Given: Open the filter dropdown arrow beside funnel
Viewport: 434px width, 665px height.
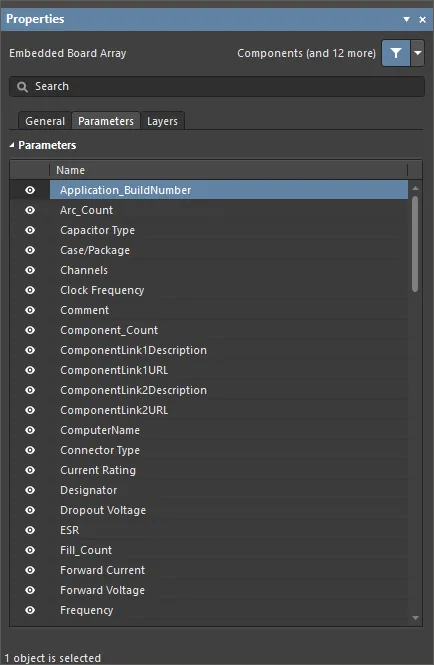Looking at the screenshot, I should 417,53.
